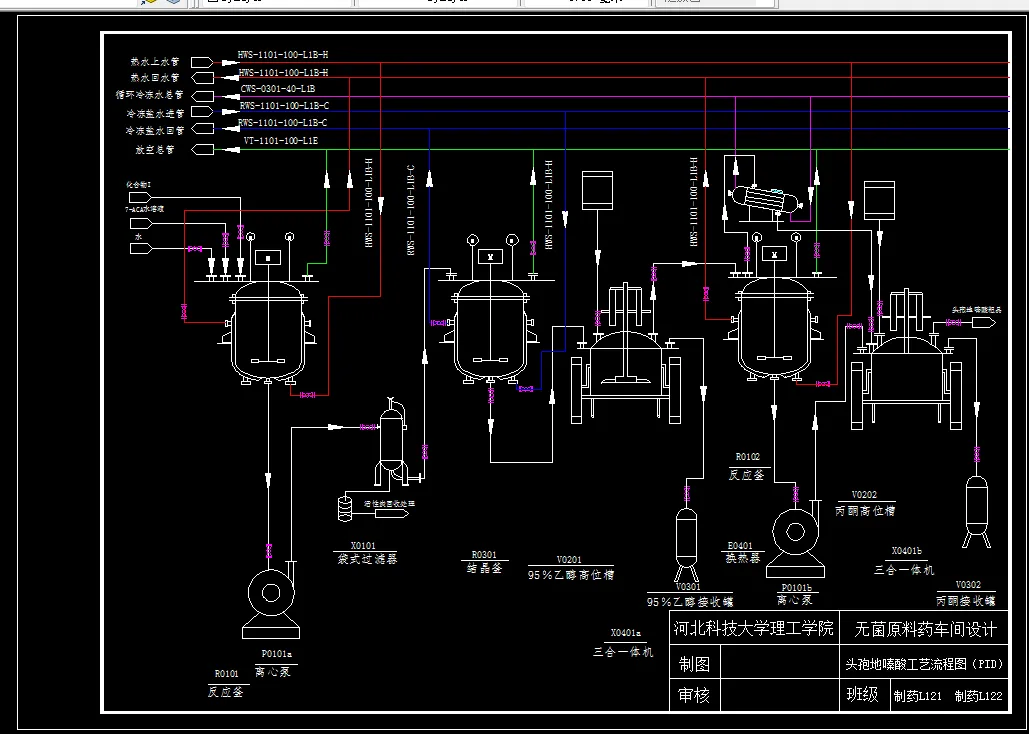Image resolution: width=1029 pixels, height=734 pixels.
Task: Click the 热水上水管 label
Action: point(154,62)
